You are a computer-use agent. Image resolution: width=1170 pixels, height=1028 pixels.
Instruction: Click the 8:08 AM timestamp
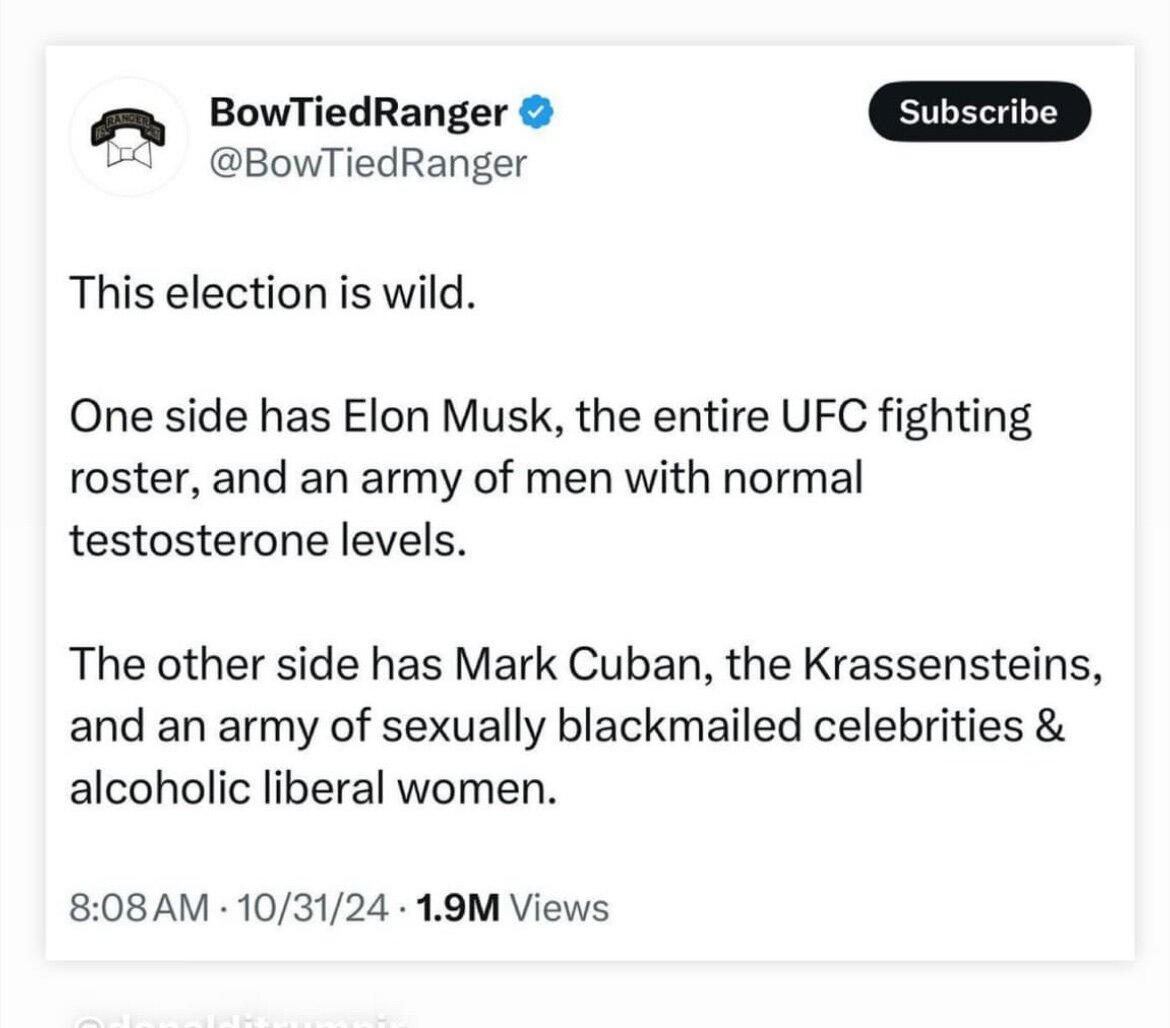pyautogui.click(x=138, y=908)
